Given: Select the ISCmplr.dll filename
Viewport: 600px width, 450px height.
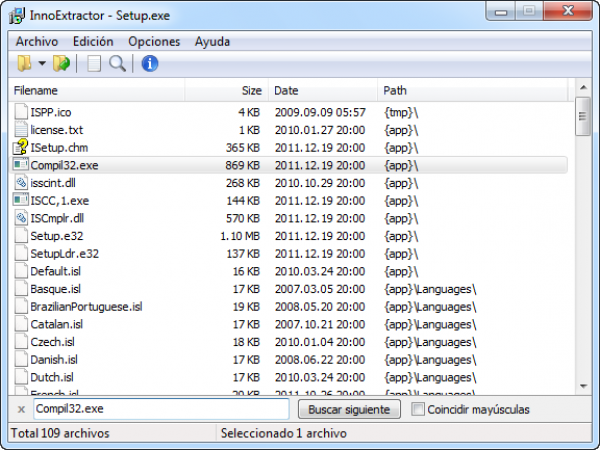Looking at the screenshot, I should click(x=57, y=218).
